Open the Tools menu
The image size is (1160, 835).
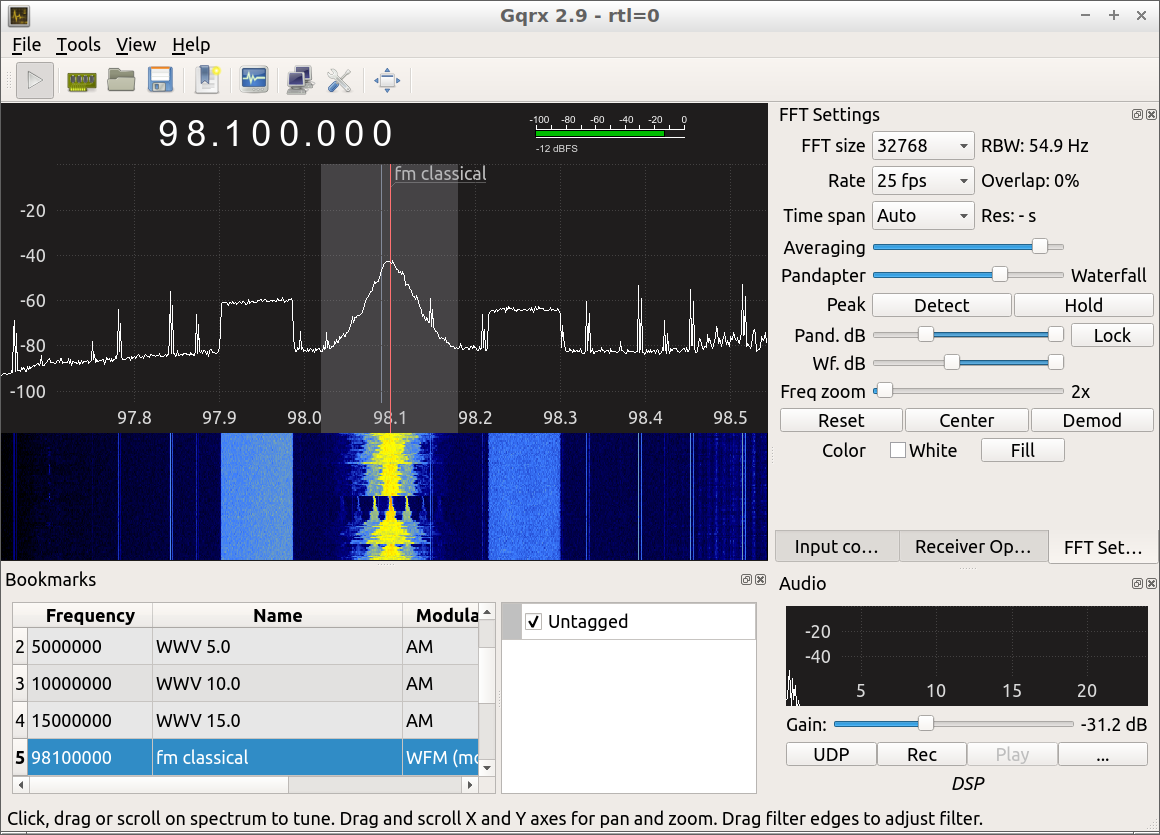tap(78, 45)
